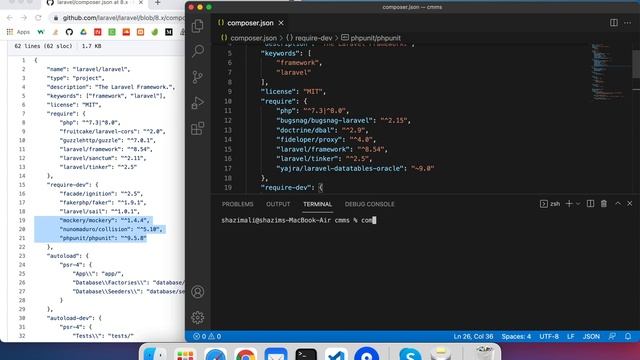Open the Search view in activity bar

198,51
